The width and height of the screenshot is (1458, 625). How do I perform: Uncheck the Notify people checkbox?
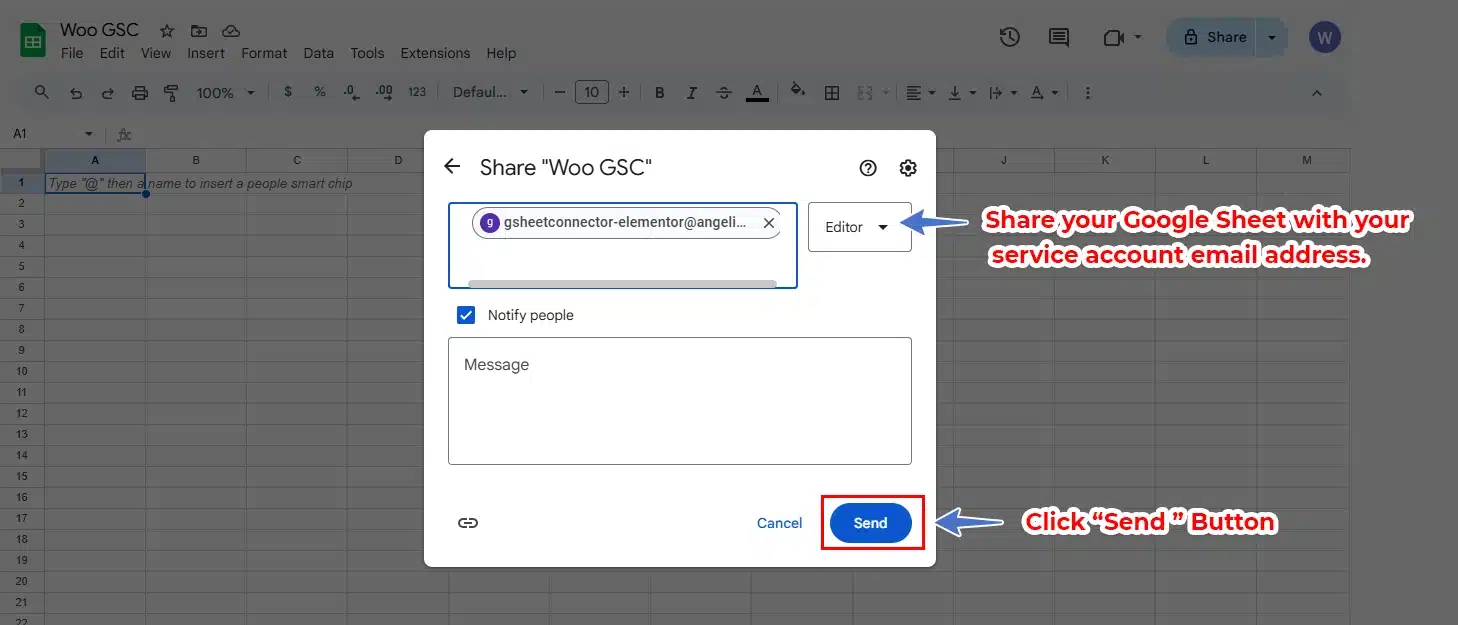point(466,315)
